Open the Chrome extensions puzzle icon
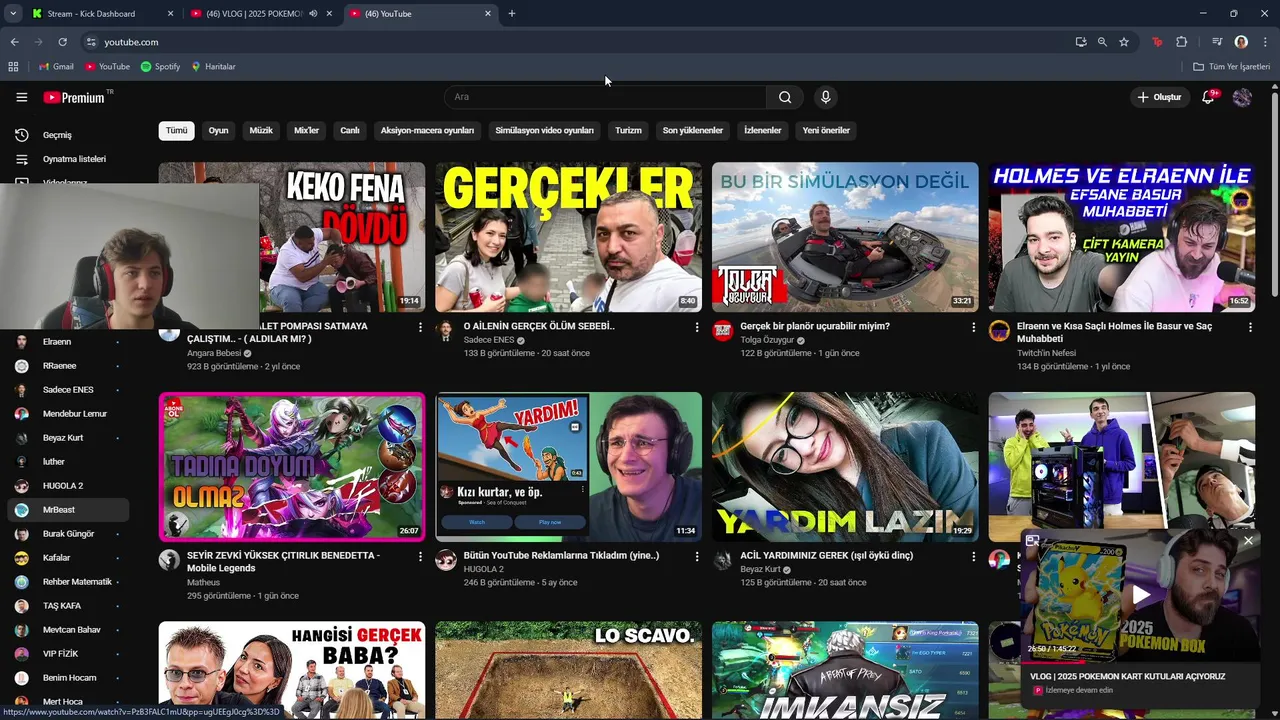This screenshot has height=720, width=1280. (x=1181, y=42)
